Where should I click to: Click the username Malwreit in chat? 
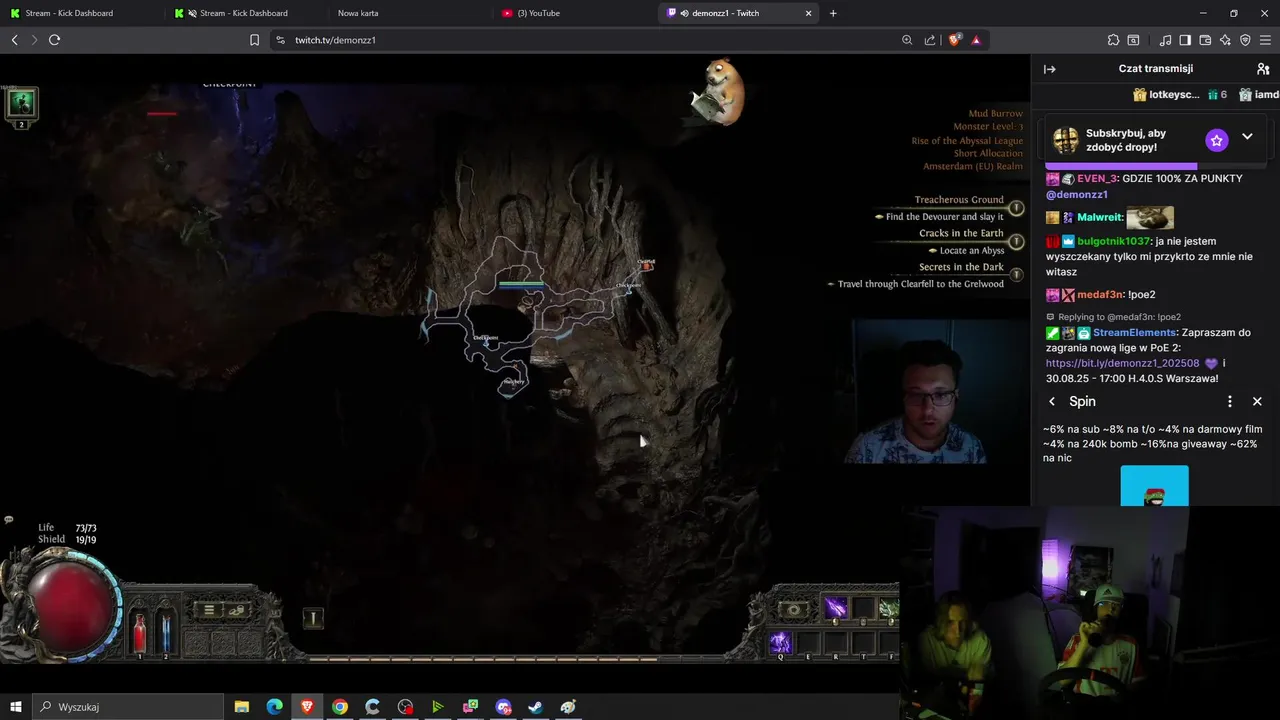click(x=1099, y=217)
